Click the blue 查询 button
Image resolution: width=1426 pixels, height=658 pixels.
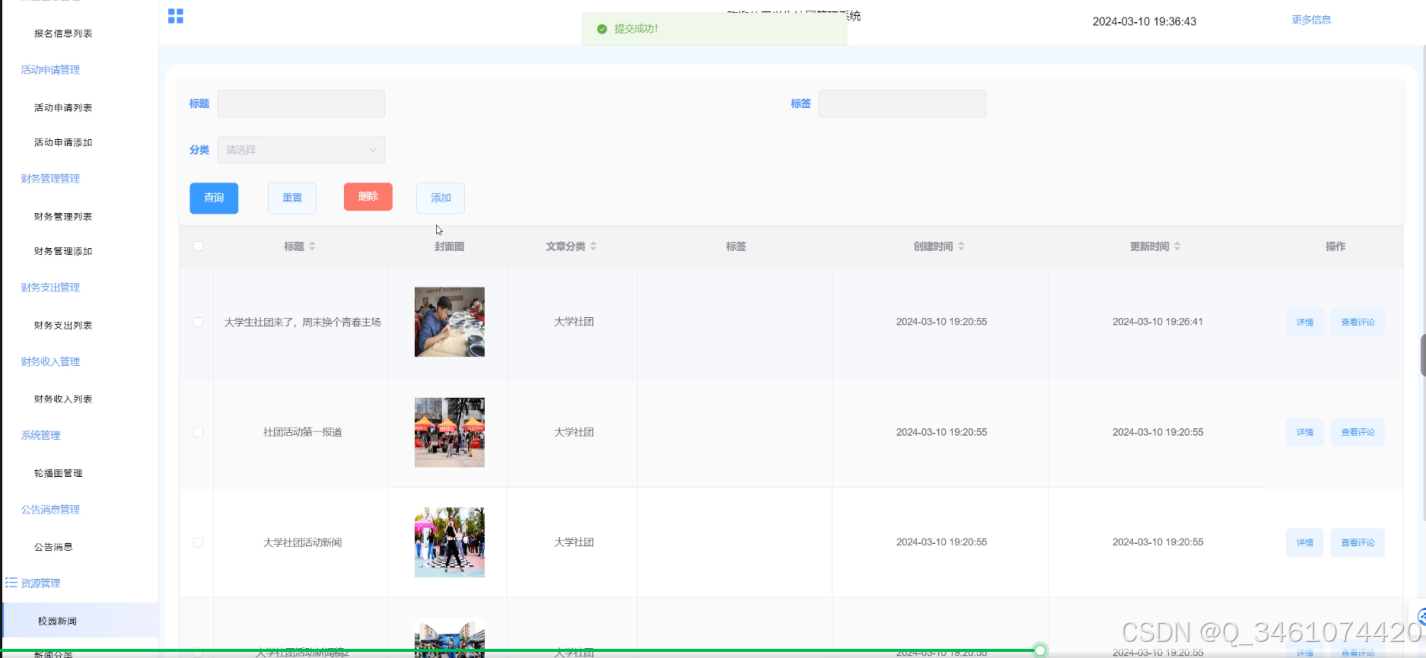(x=214, y=198)
